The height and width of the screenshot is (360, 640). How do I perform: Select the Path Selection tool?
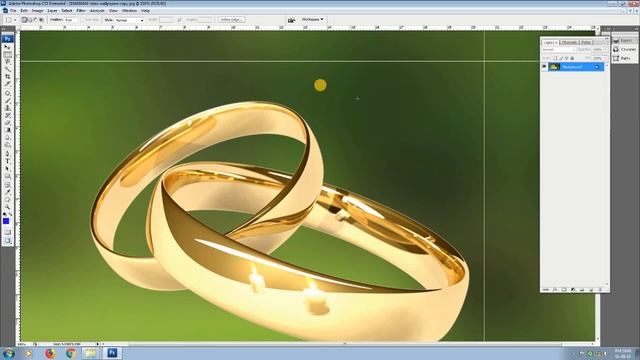[7, 169]
